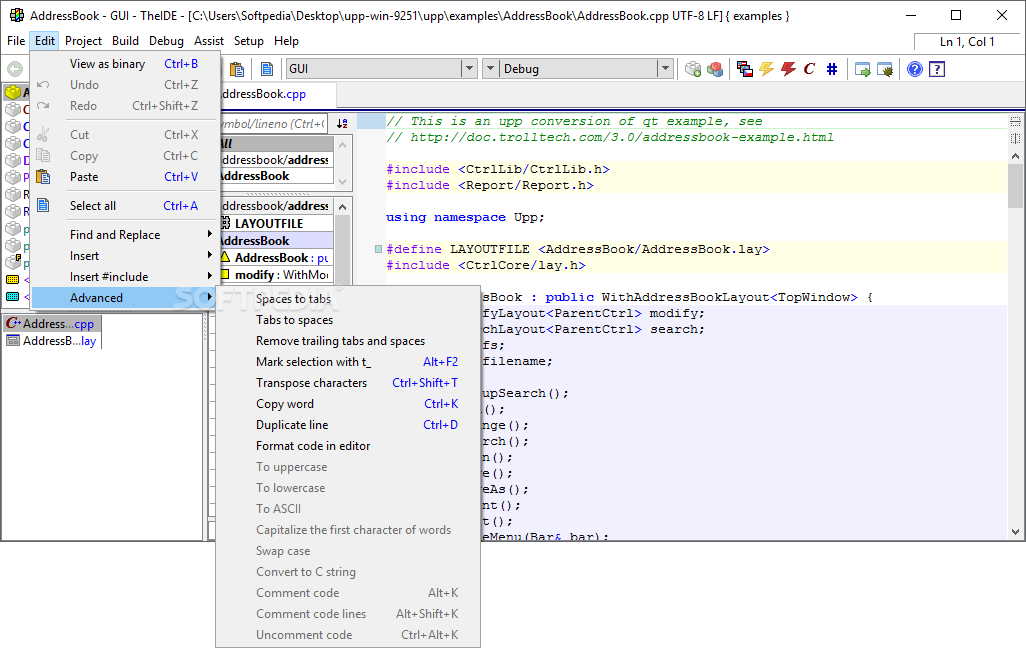This screenshot has width=1026, height=648.
Task: Click dropdown arrow left of Debug field
Action: (490, 69)
